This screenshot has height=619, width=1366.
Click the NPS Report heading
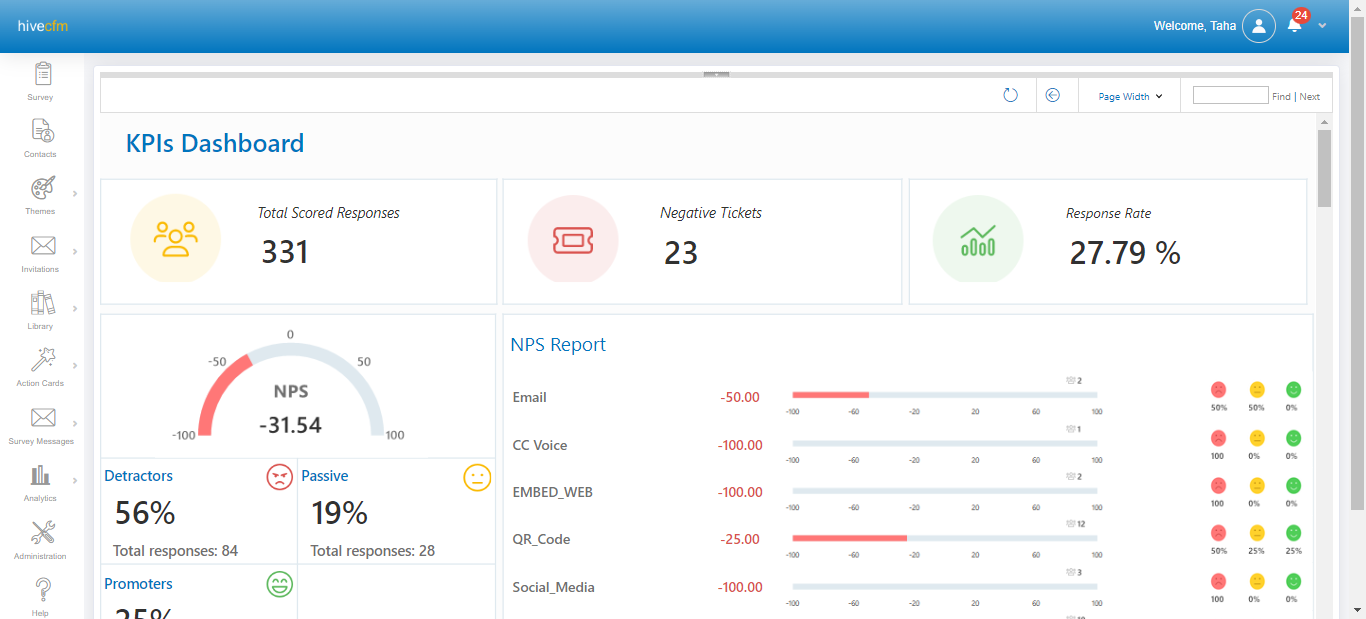[558, 345]
